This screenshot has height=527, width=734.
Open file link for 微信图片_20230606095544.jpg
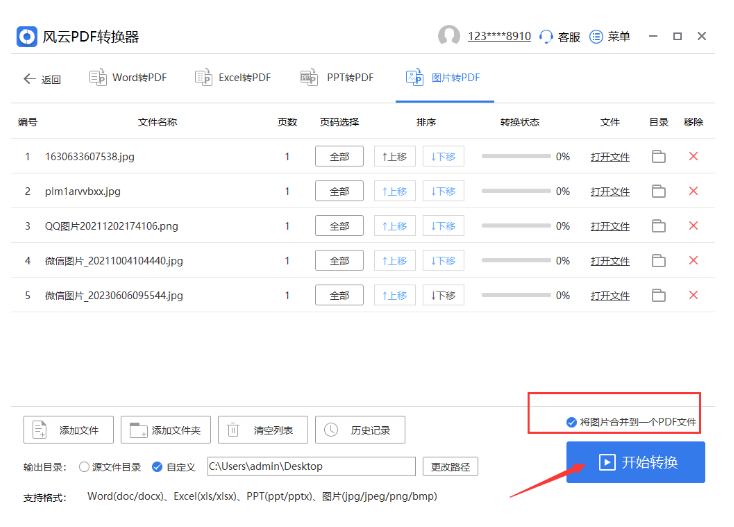(x=610, y=296)
